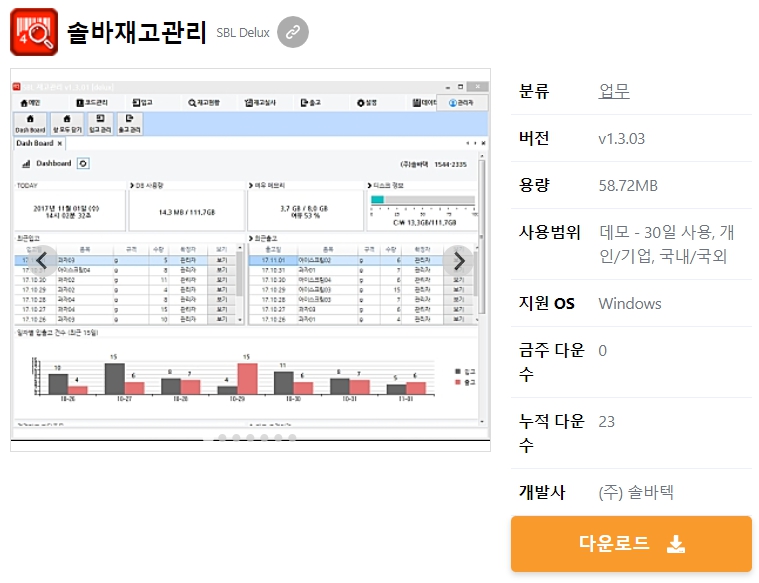This screenshot has height=583, width=759.
Task: Click the 금주 다운수 label
Action: (x=552, y=362)
